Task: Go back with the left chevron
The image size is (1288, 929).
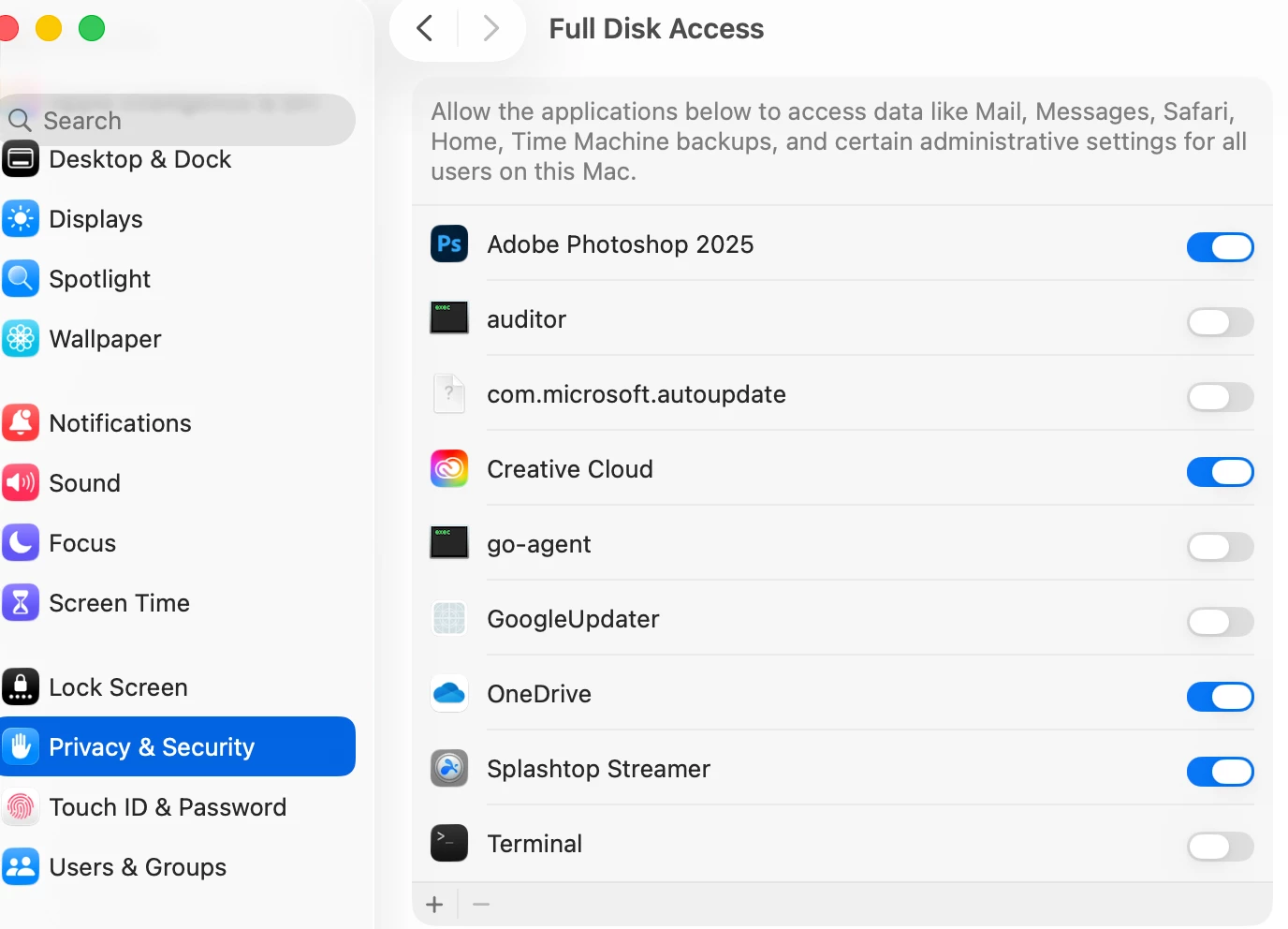Action: coord(425,29)
